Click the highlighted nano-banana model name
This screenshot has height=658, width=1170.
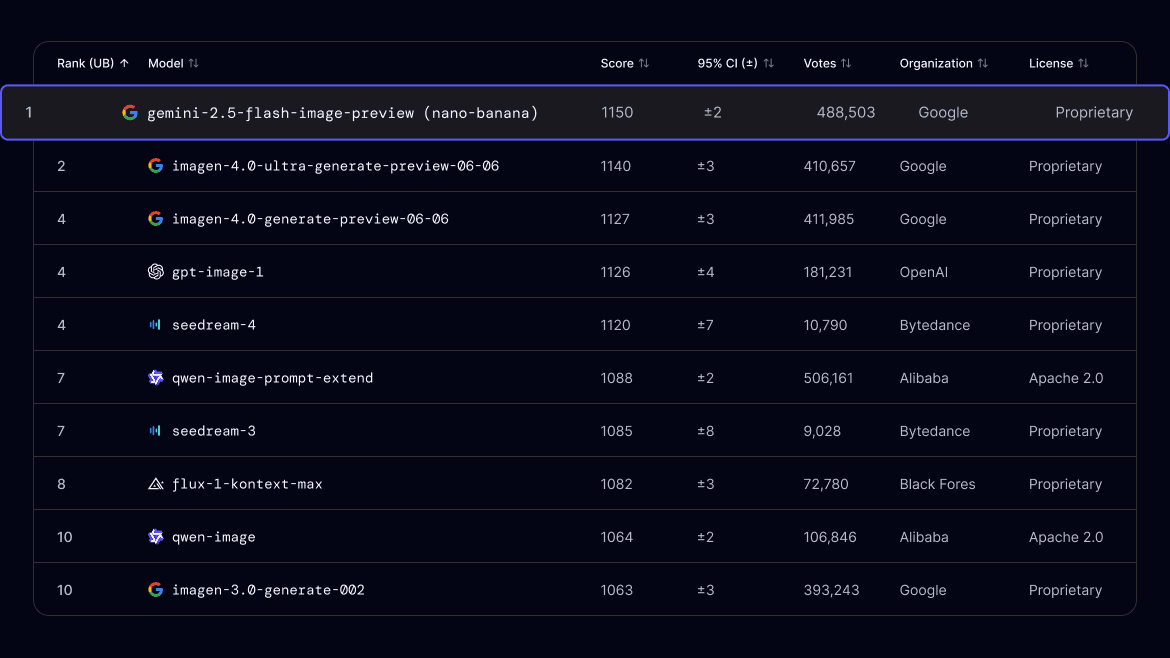click(x=342, y=113)
